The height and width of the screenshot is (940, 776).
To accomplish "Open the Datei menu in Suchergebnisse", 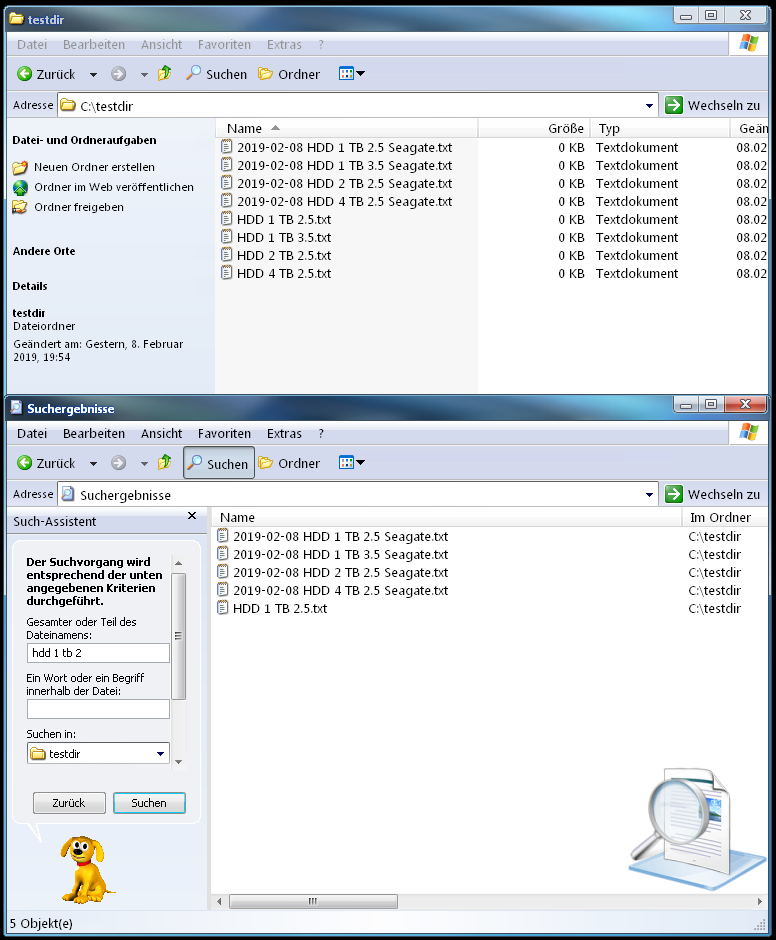I will [32, 433].
